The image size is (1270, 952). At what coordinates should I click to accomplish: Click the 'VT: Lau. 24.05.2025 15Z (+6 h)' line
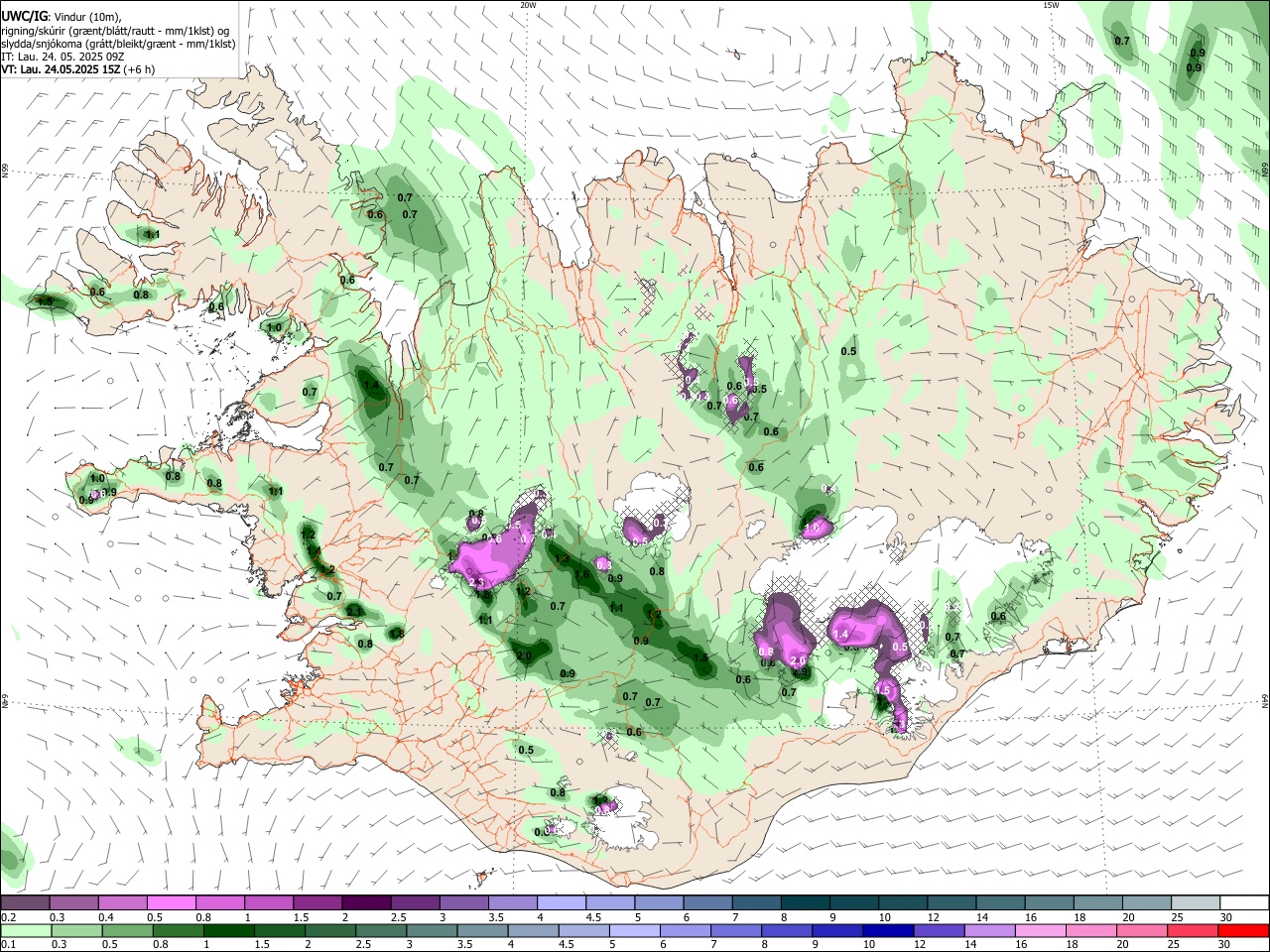(77, 70)
